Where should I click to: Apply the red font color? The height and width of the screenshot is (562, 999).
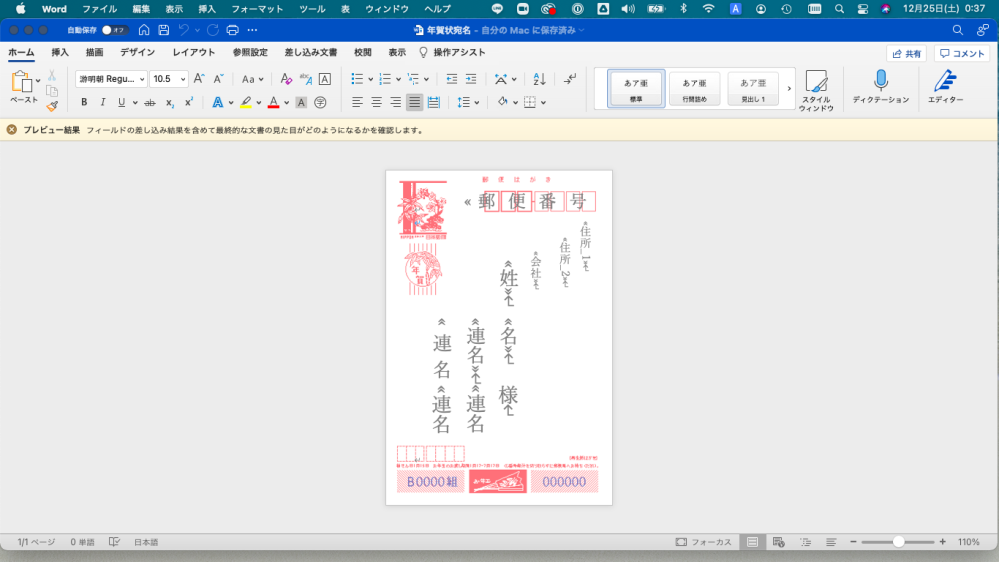273,103
